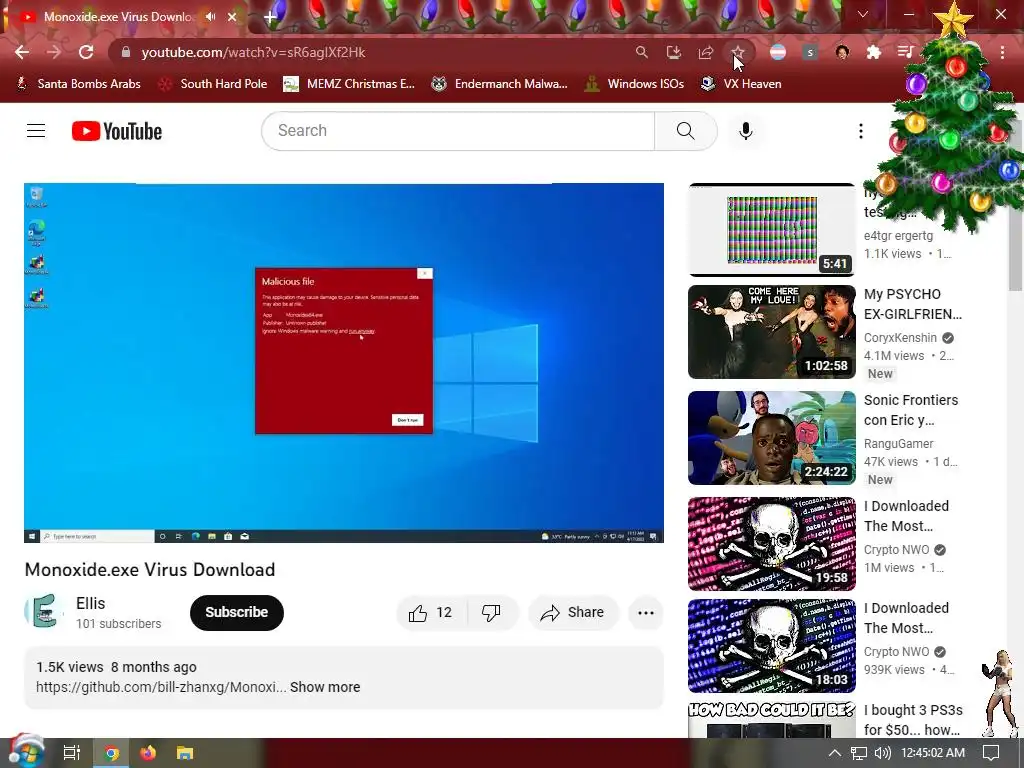Open the 5:41 colorful pixel grid thumbnail
This screenshot has width=1024, height=768.
click(771, 230)
